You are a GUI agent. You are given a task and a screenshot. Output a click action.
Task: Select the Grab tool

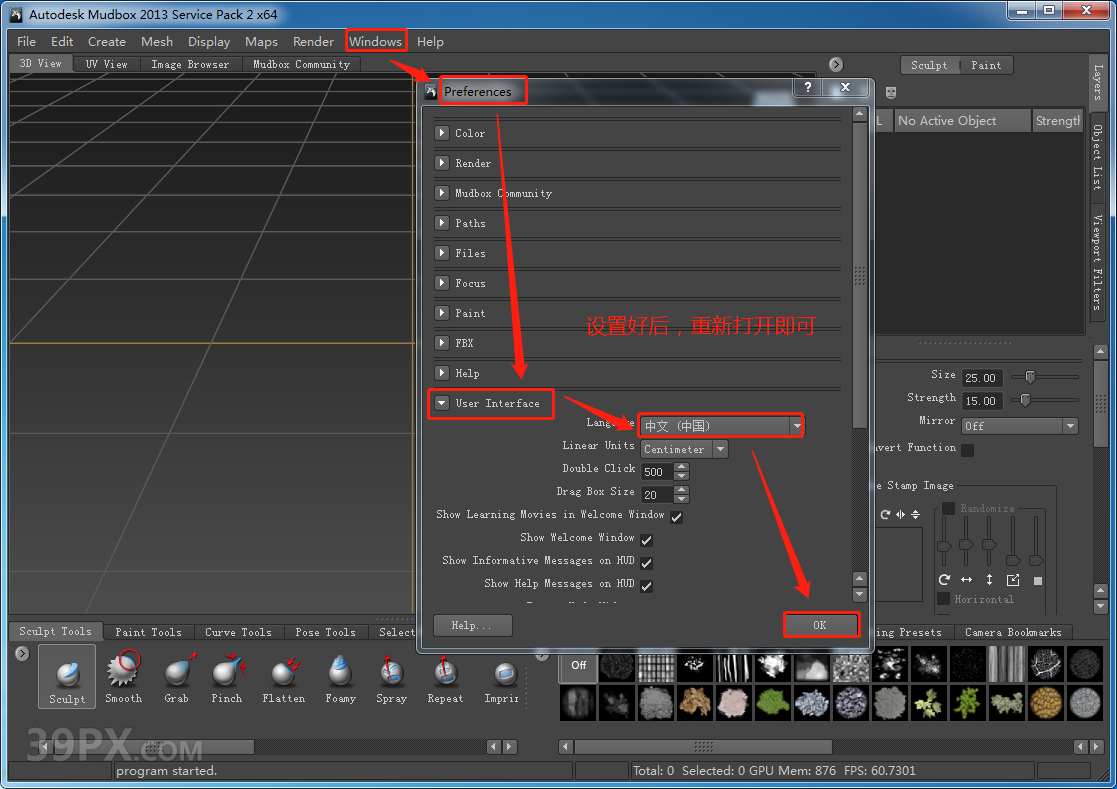[177, 676]
